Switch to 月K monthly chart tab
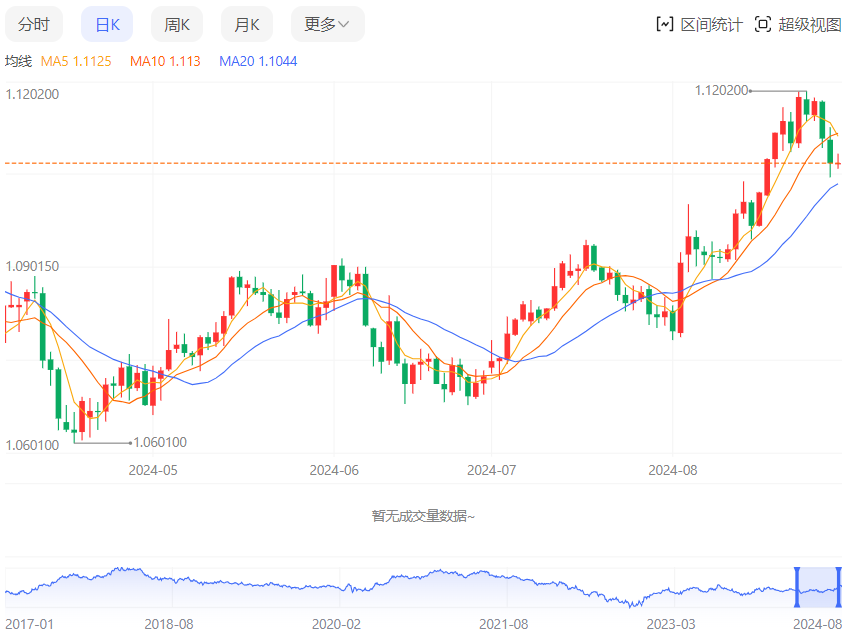Image resolution: width=854 pixels, height=633 pixels. [x=247, y=25]
